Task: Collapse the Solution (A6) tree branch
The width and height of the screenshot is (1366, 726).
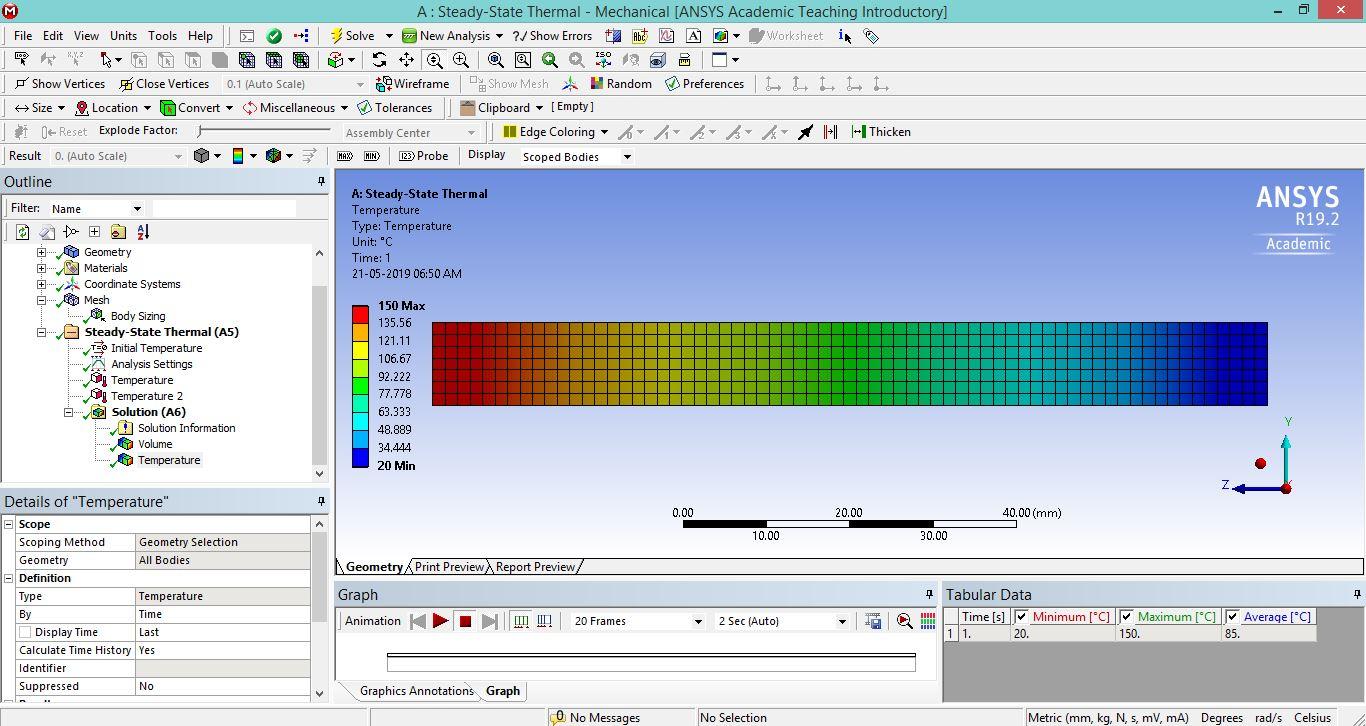Action: tap(69, 411)
